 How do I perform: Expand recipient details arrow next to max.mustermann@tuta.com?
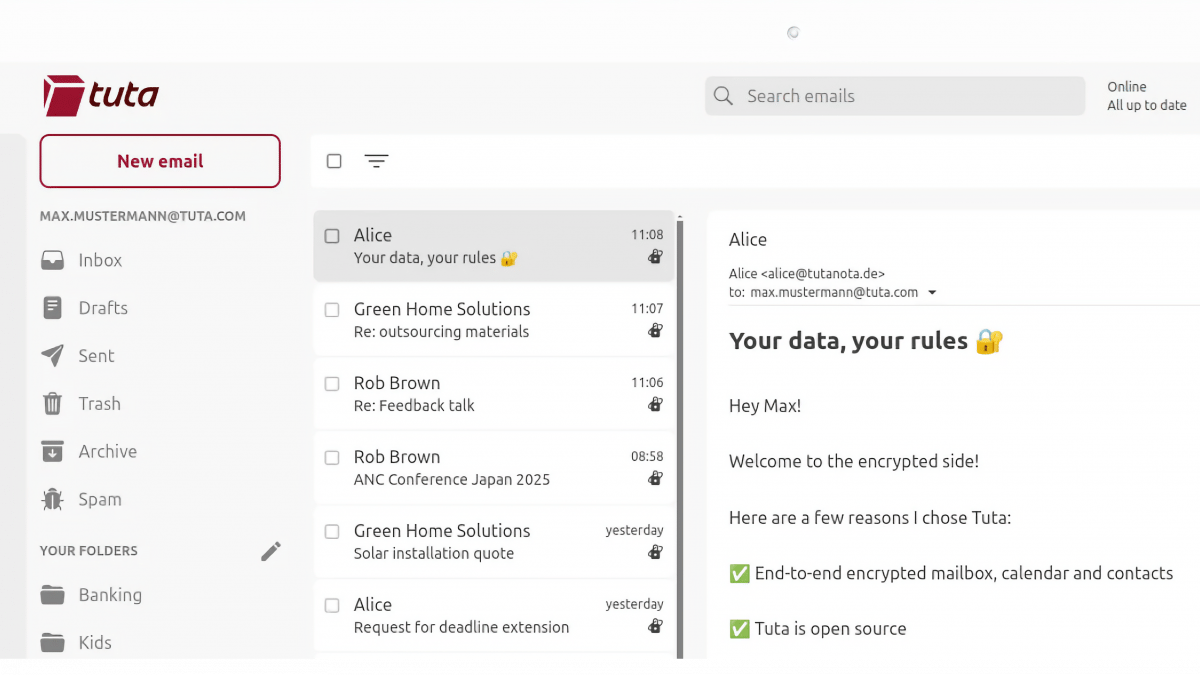tap(932, 293)
